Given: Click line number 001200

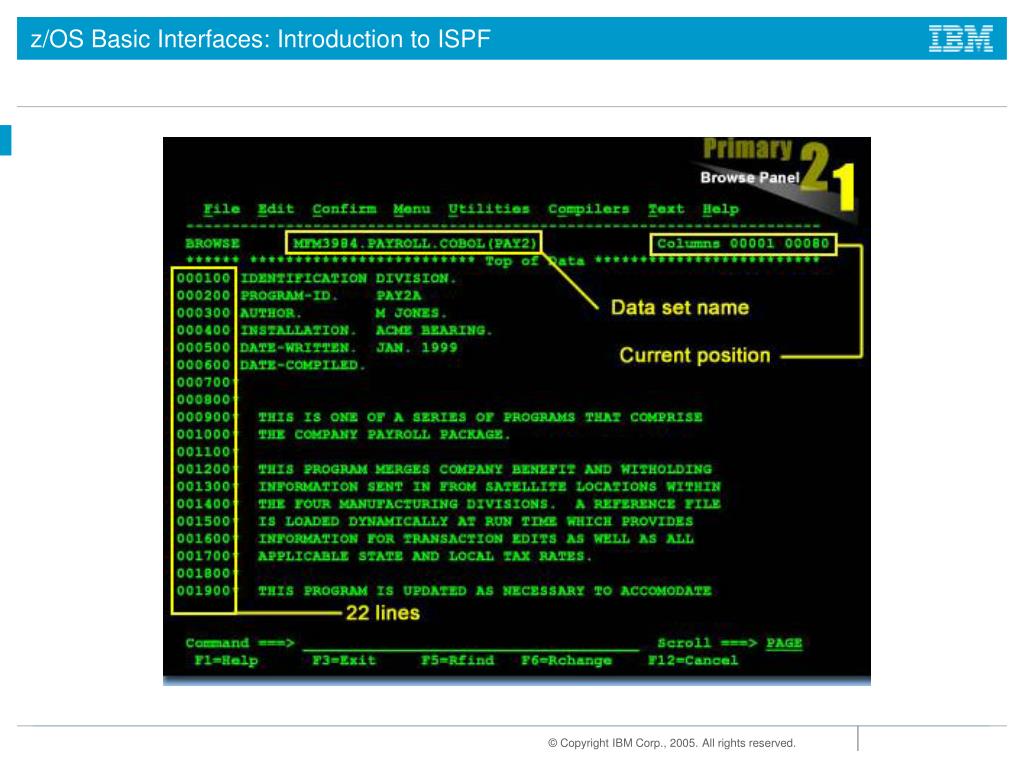Looking at the screenshot, I should 203,469.
